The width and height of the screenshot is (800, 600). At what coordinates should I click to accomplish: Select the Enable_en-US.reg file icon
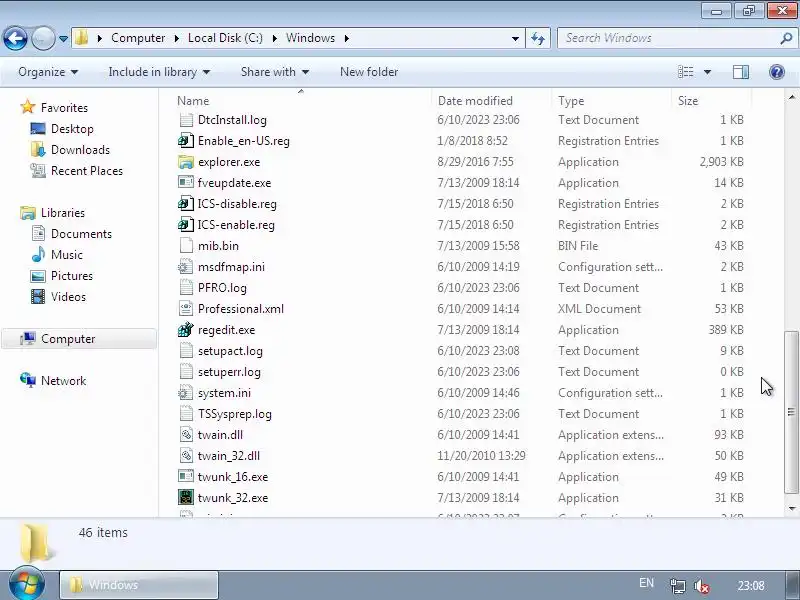coord(186,141)
